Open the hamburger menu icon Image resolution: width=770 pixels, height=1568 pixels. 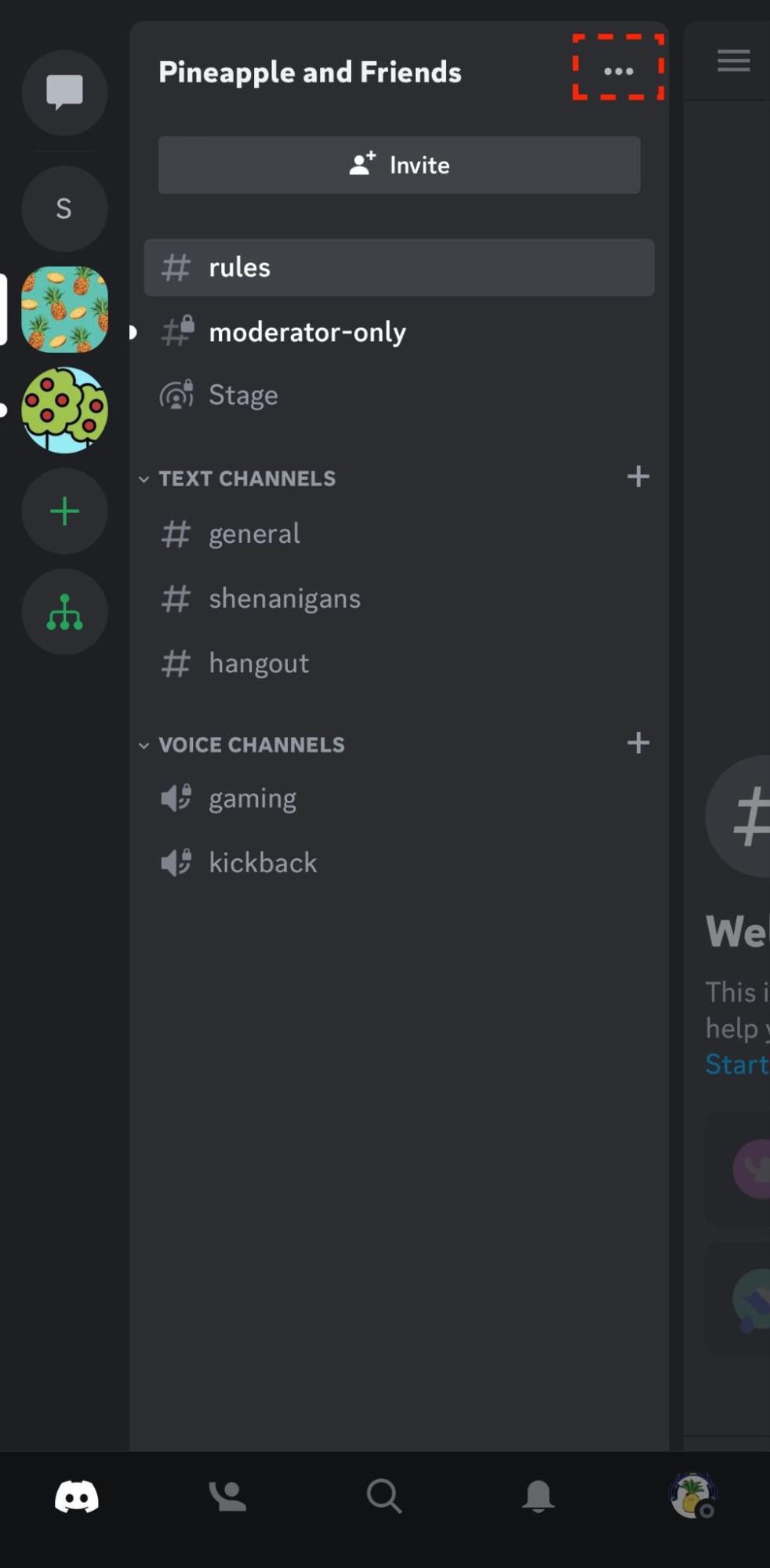(x=733, y=60)
